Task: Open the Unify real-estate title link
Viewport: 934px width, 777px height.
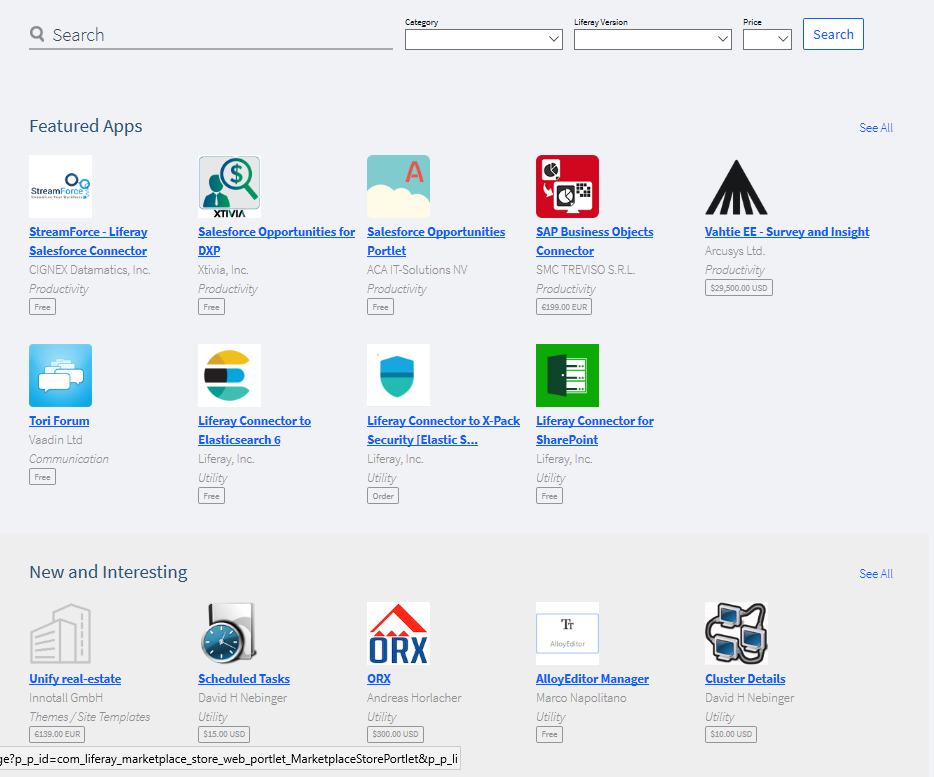Action: click(x=75, y=679)
